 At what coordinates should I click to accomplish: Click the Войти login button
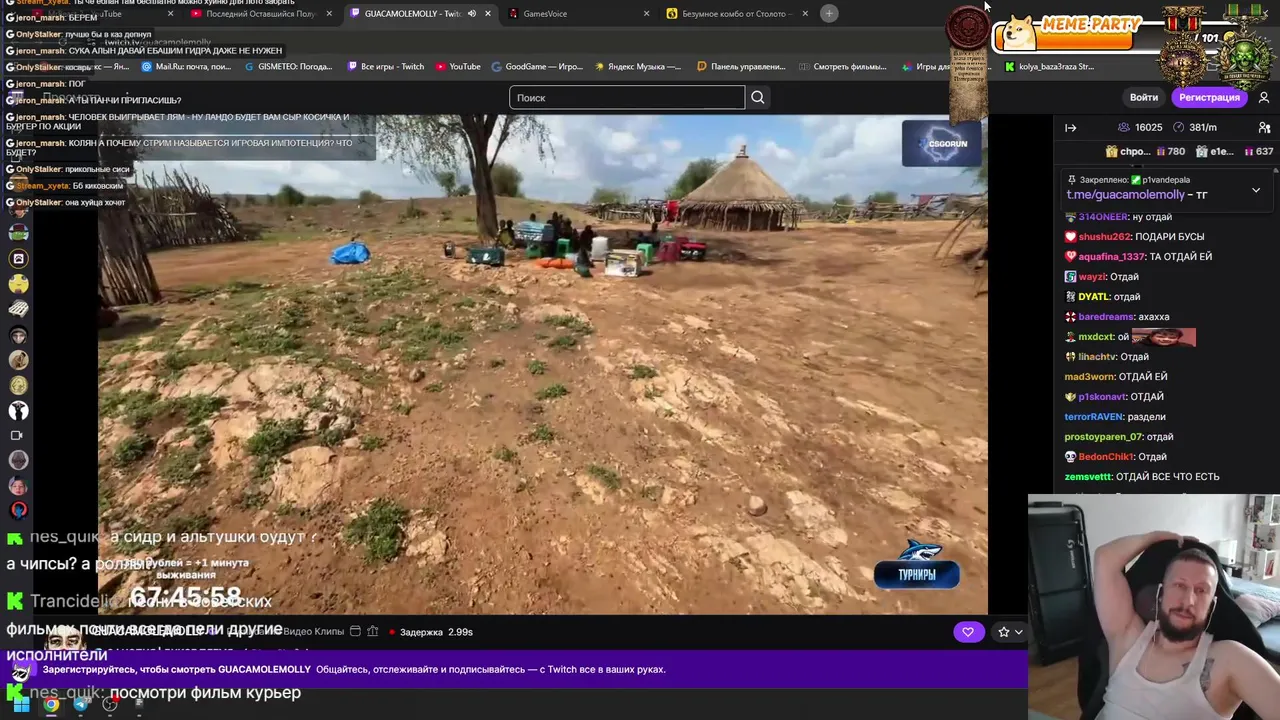click(x=1143, y=97)
